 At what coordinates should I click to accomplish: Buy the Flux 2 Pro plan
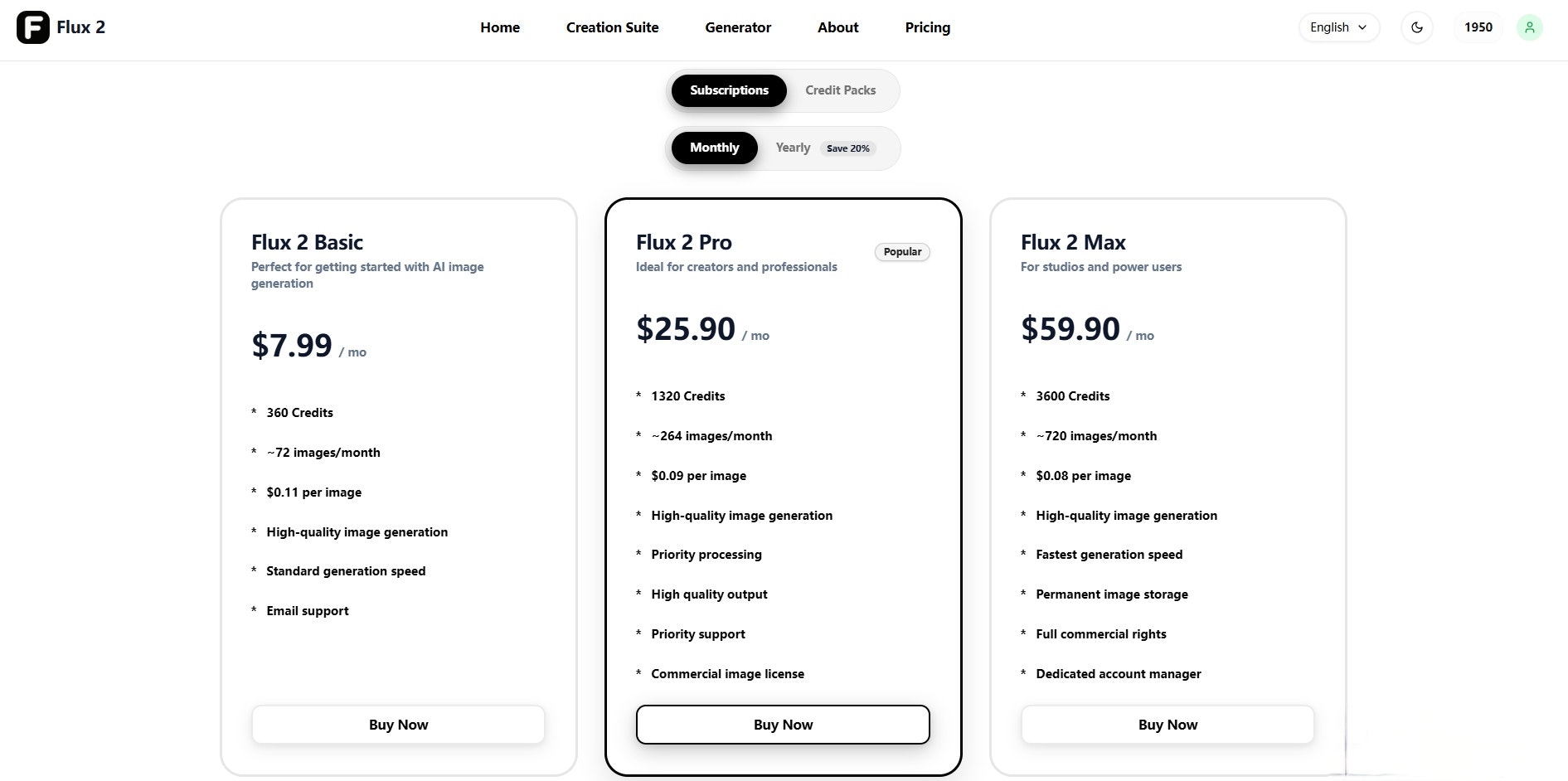783,725
